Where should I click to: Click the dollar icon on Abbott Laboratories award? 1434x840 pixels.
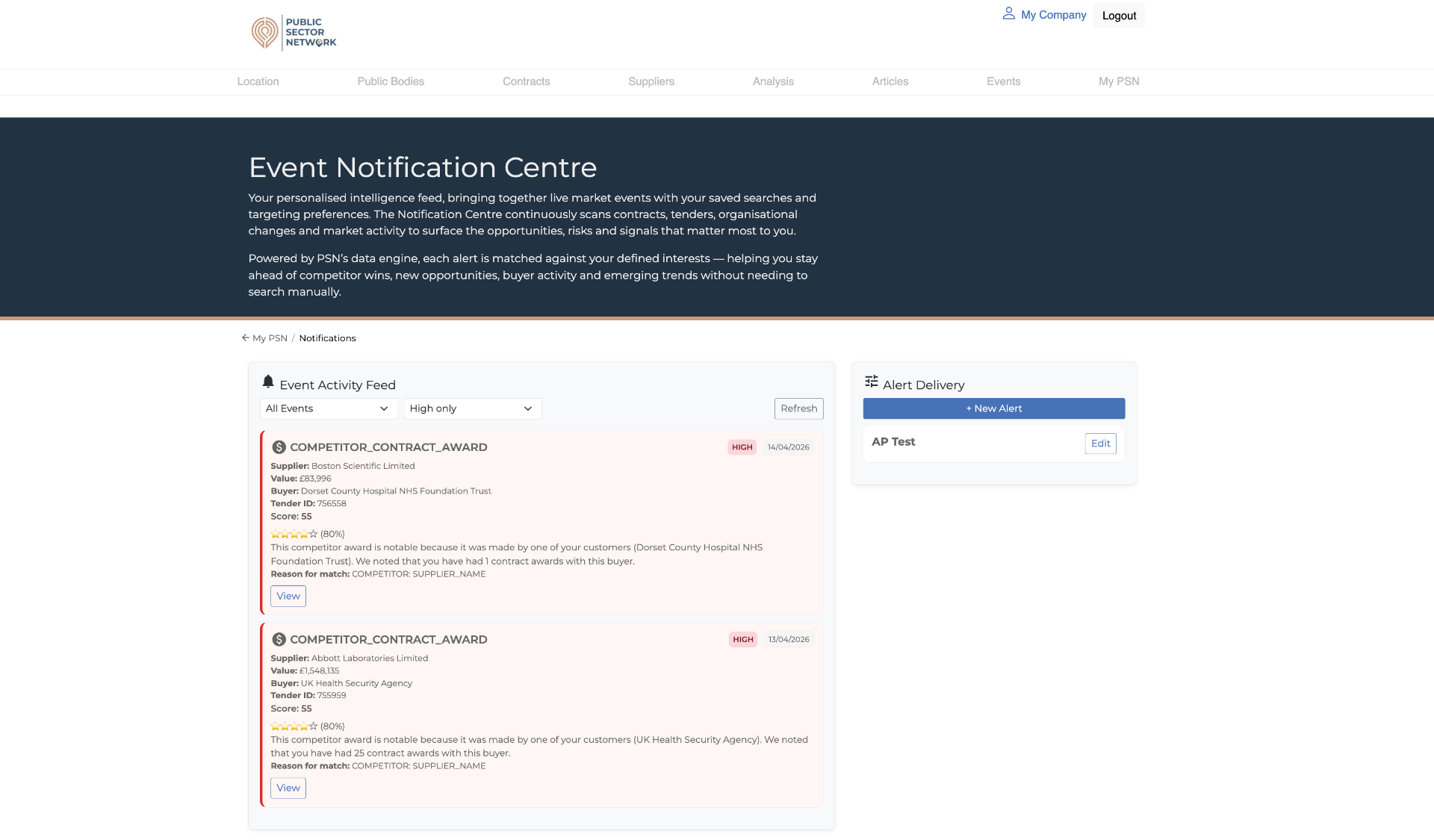279,639
